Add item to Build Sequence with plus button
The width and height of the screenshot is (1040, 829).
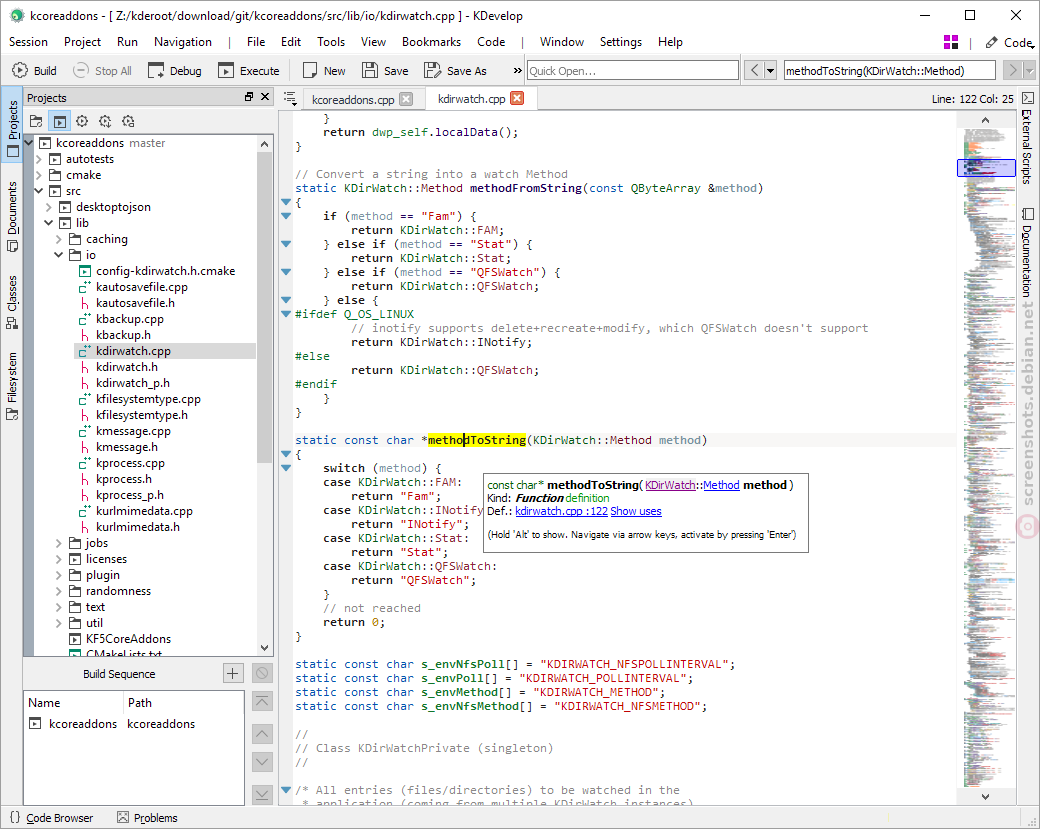(232, 674)
